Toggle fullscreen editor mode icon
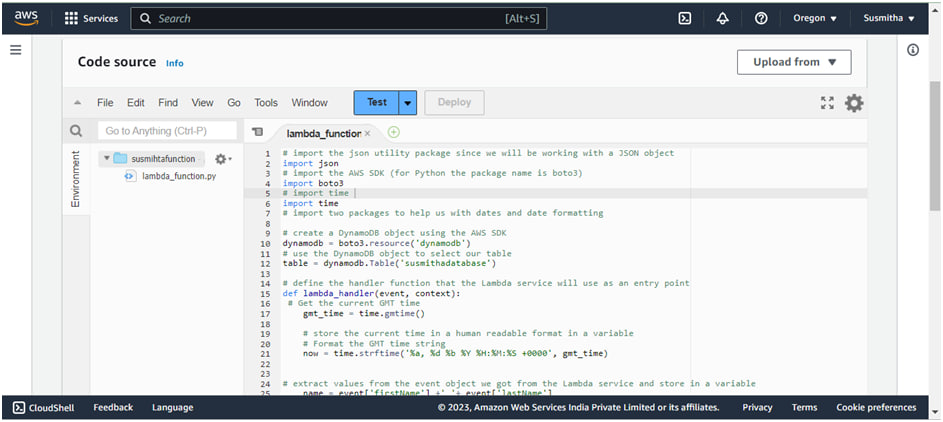943x422 pixels. [828, 103]
